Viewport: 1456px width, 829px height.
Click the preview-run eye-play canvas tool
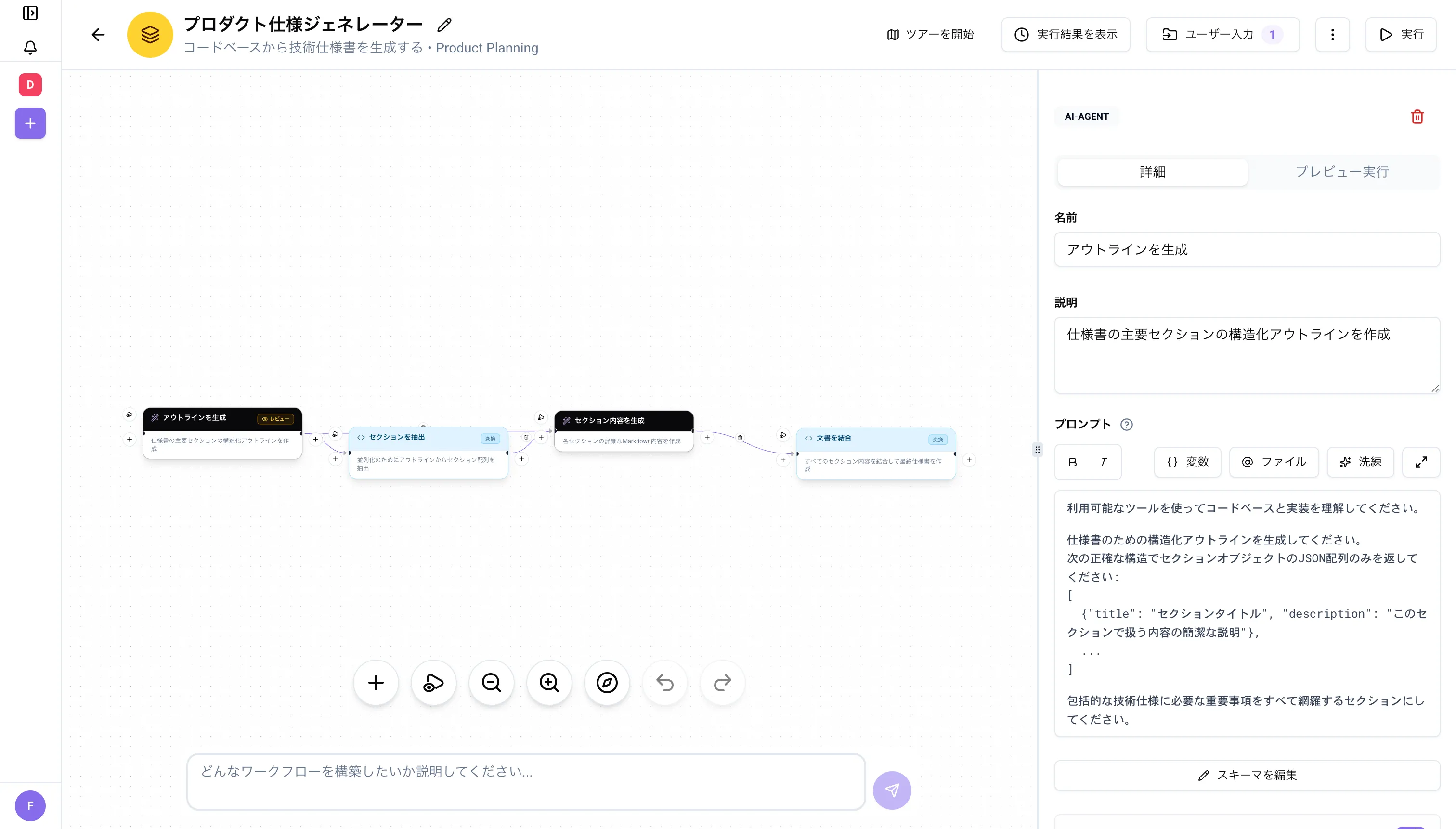point(433,683)
